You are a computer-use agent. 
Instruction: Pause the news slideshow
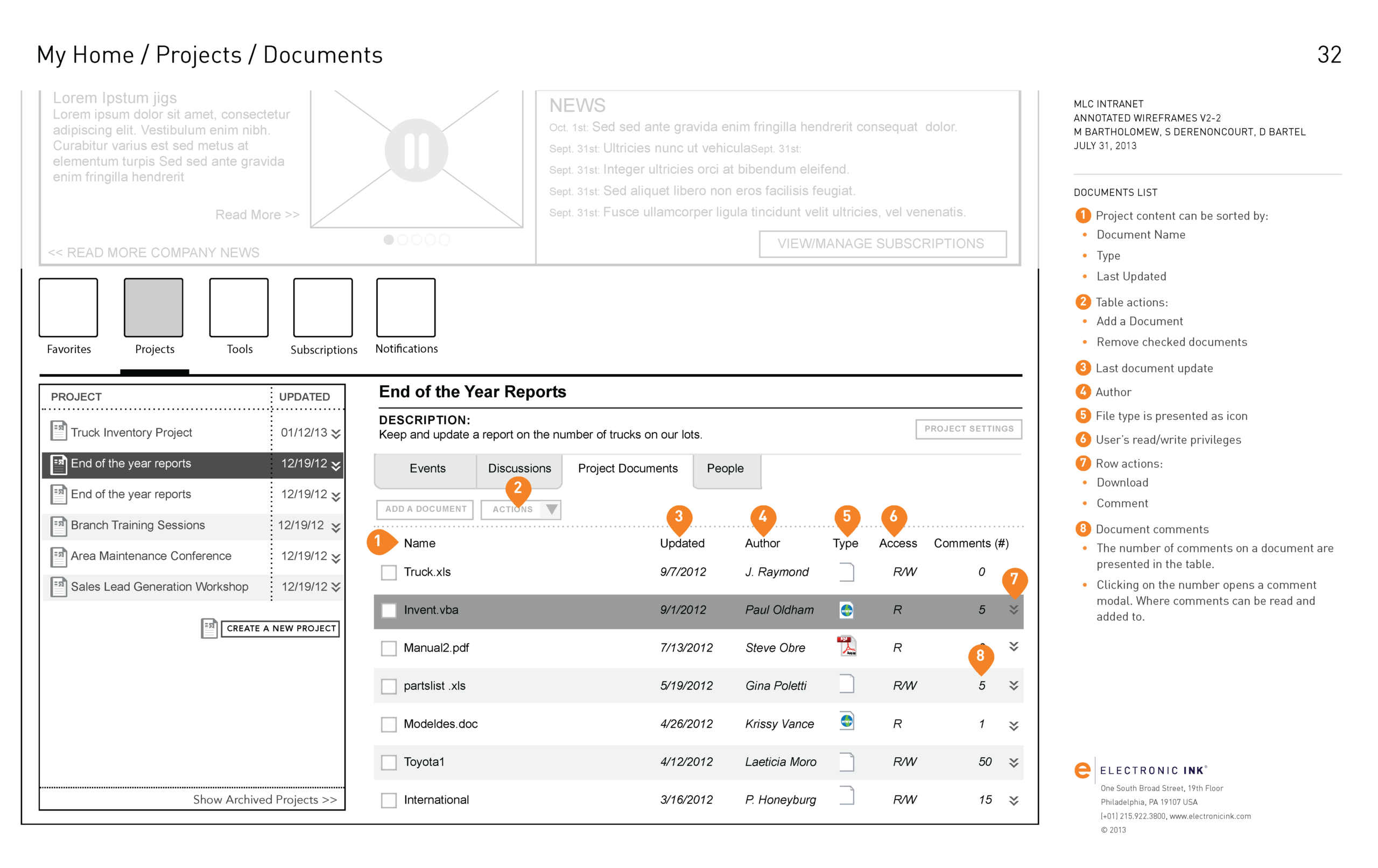[x=416, y=151]
